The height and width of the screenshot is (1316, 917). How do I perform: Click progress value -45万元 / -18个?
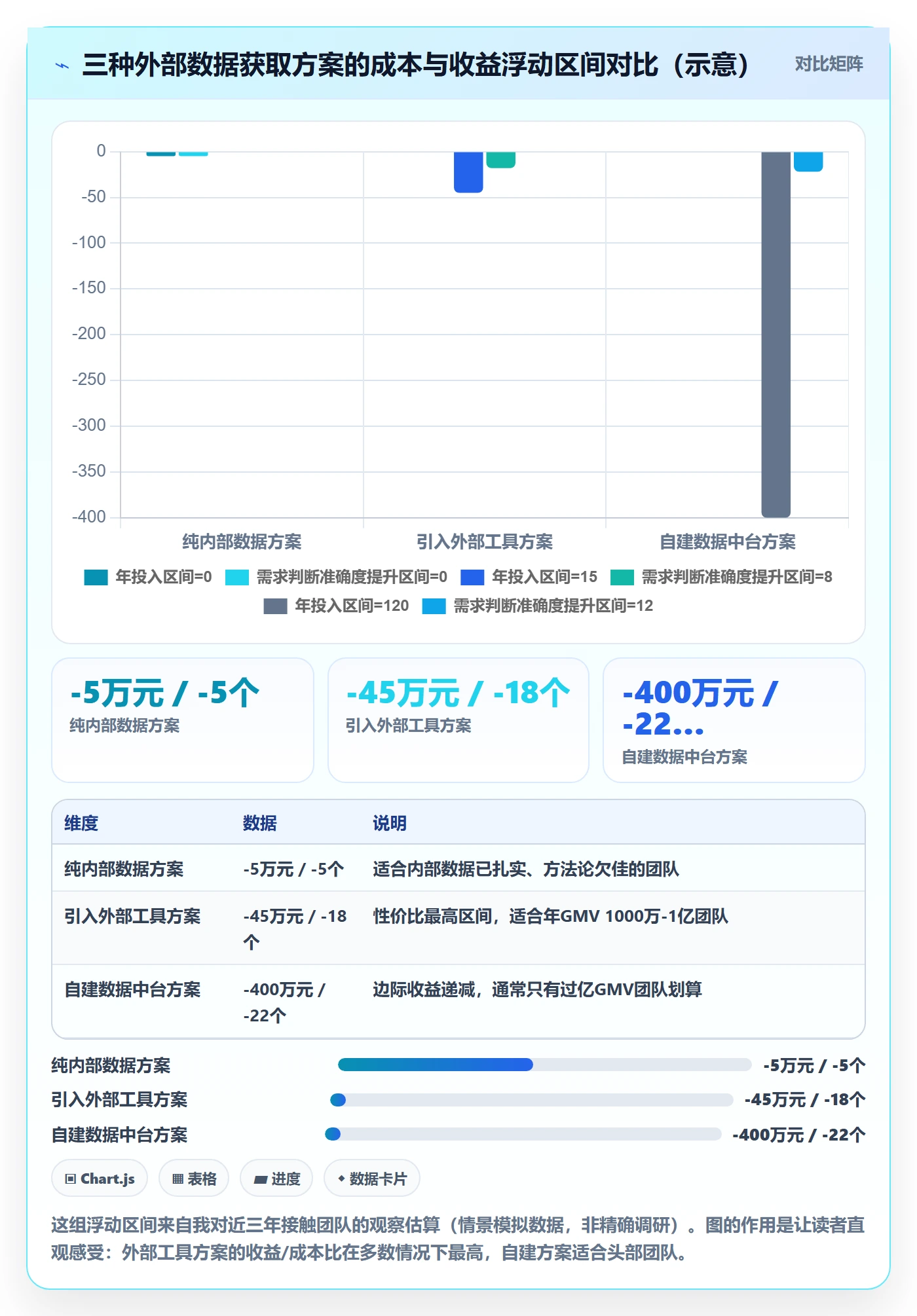tap(805, 1100)
